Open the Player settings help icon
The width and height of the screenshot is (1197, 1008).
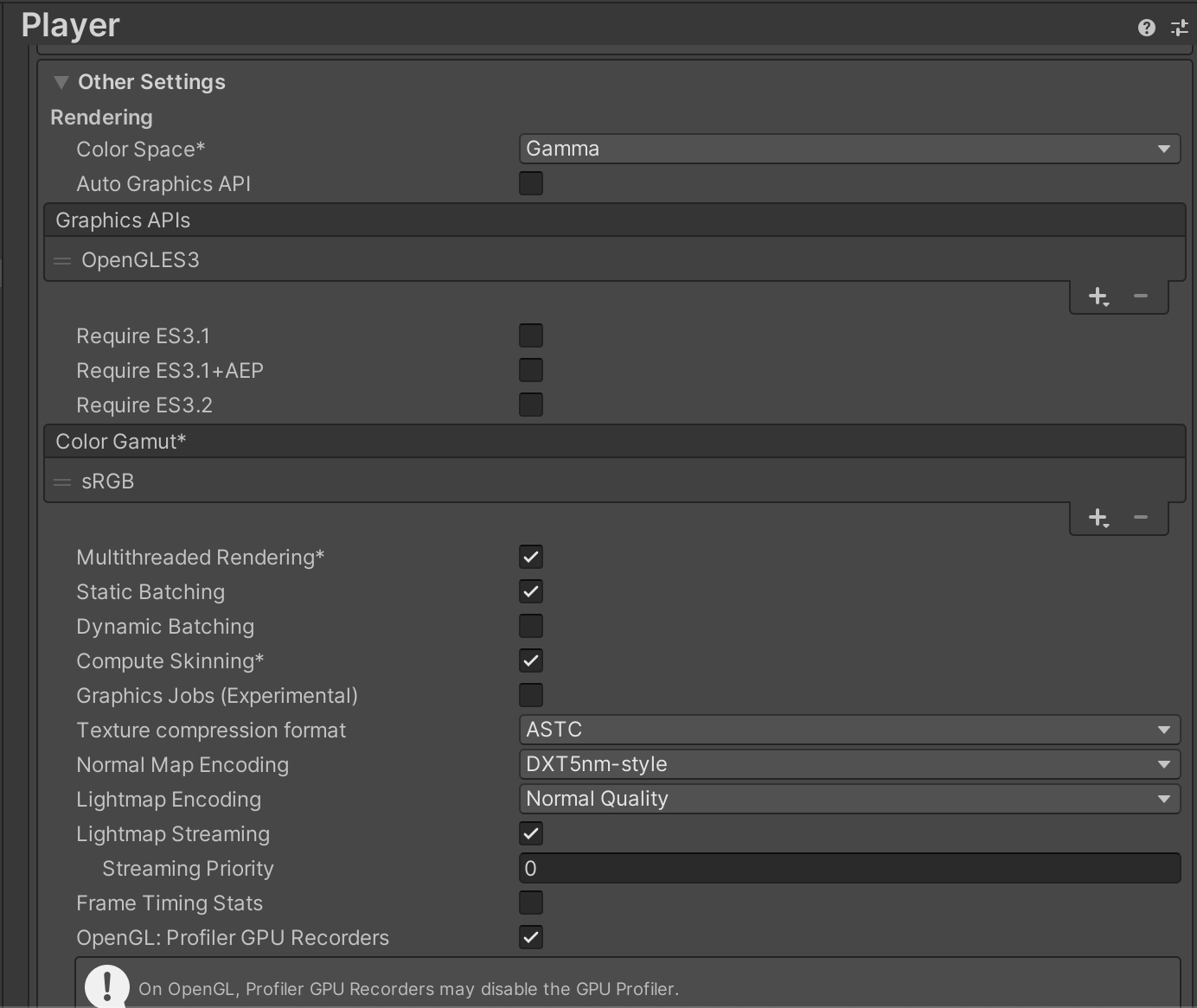[1146, 27]
